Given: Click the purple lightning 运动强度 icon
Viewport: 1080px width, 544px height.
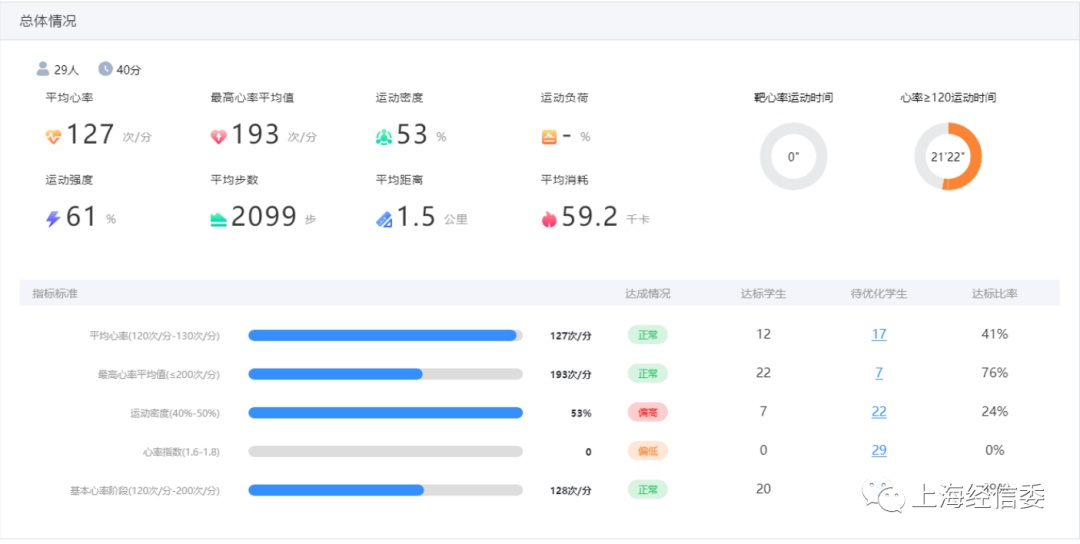Looking at the screenshot, I should click(54, 218).
